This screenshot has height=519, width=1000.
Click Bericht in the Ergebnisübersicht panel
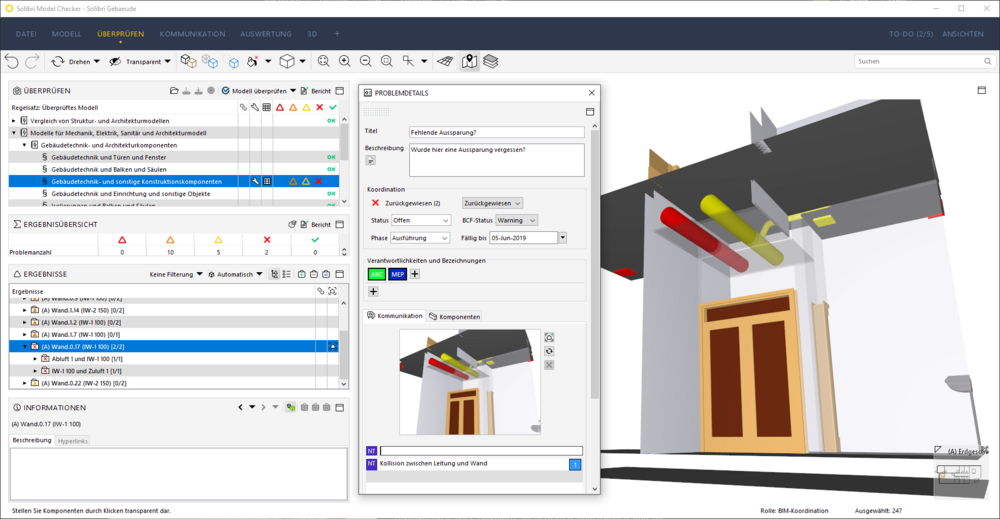click(316, 224)
